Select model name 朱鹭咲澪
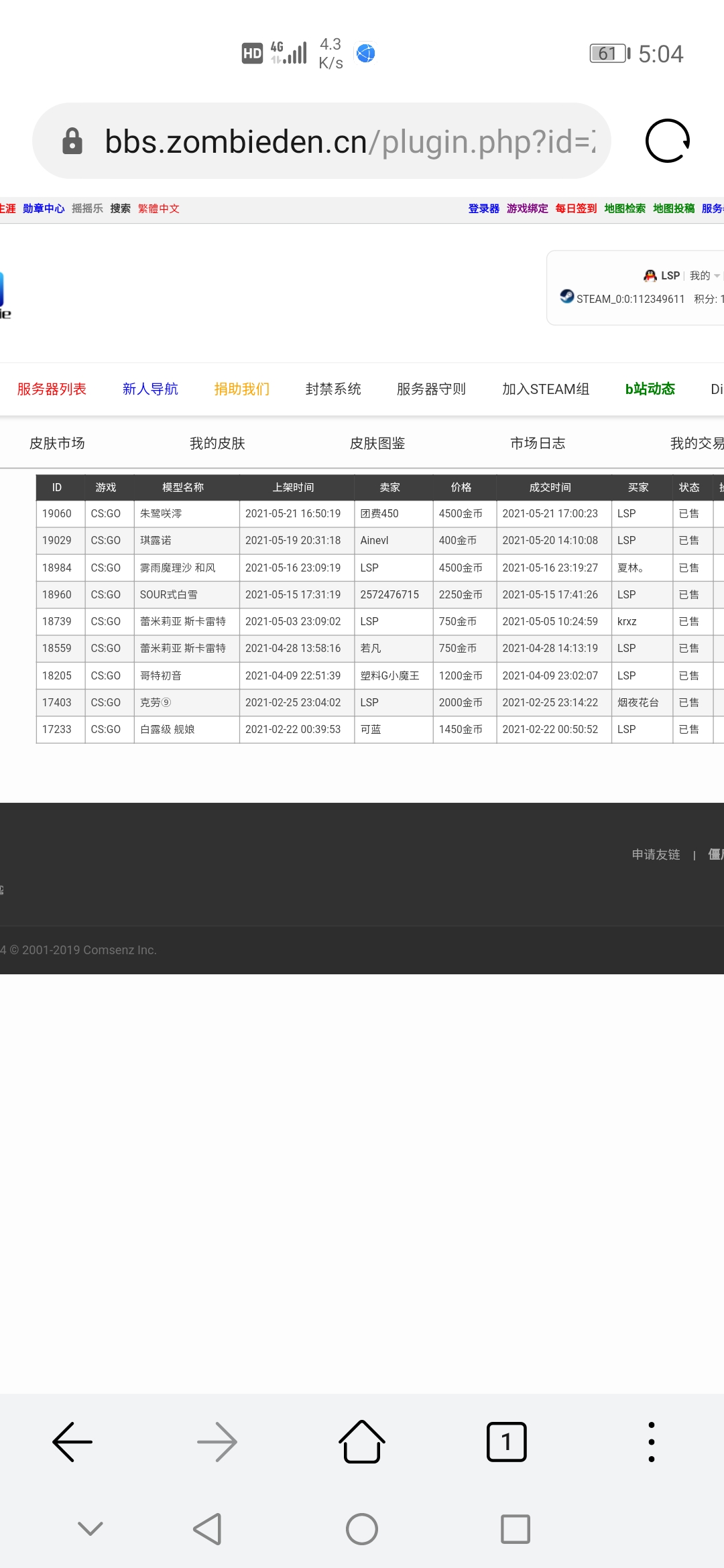 pyautogui.click(x=161, y=513)
